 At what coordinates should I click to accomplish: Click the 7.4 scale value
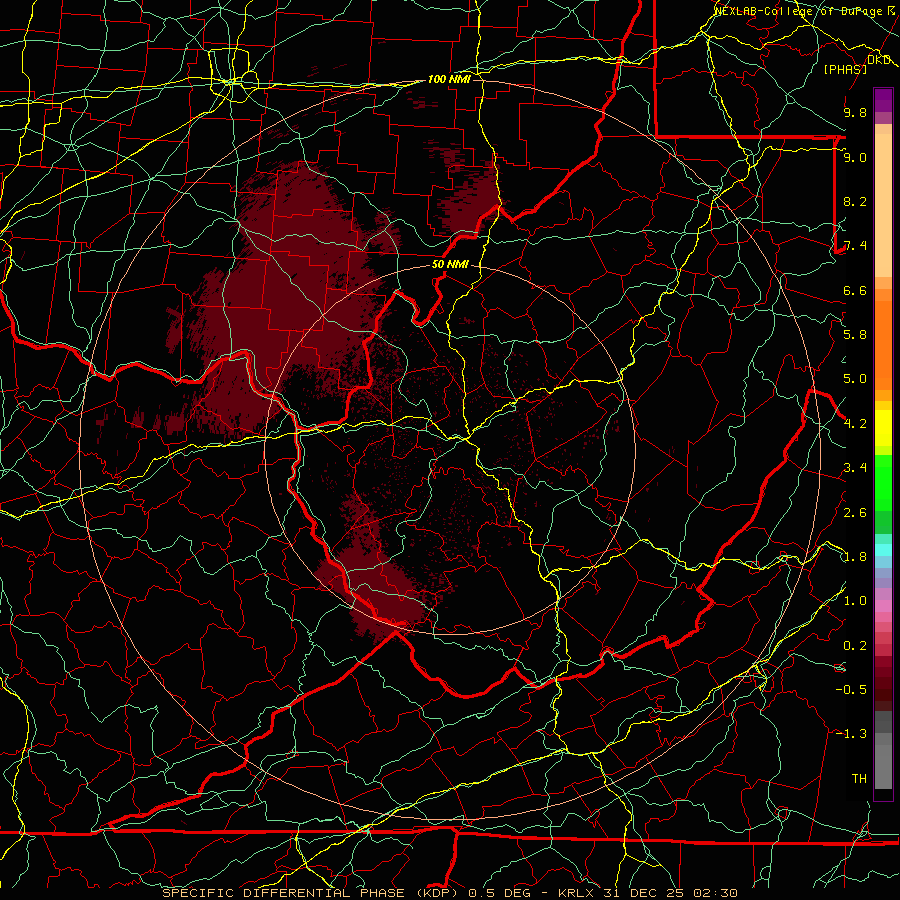click(x=855, y=246)
